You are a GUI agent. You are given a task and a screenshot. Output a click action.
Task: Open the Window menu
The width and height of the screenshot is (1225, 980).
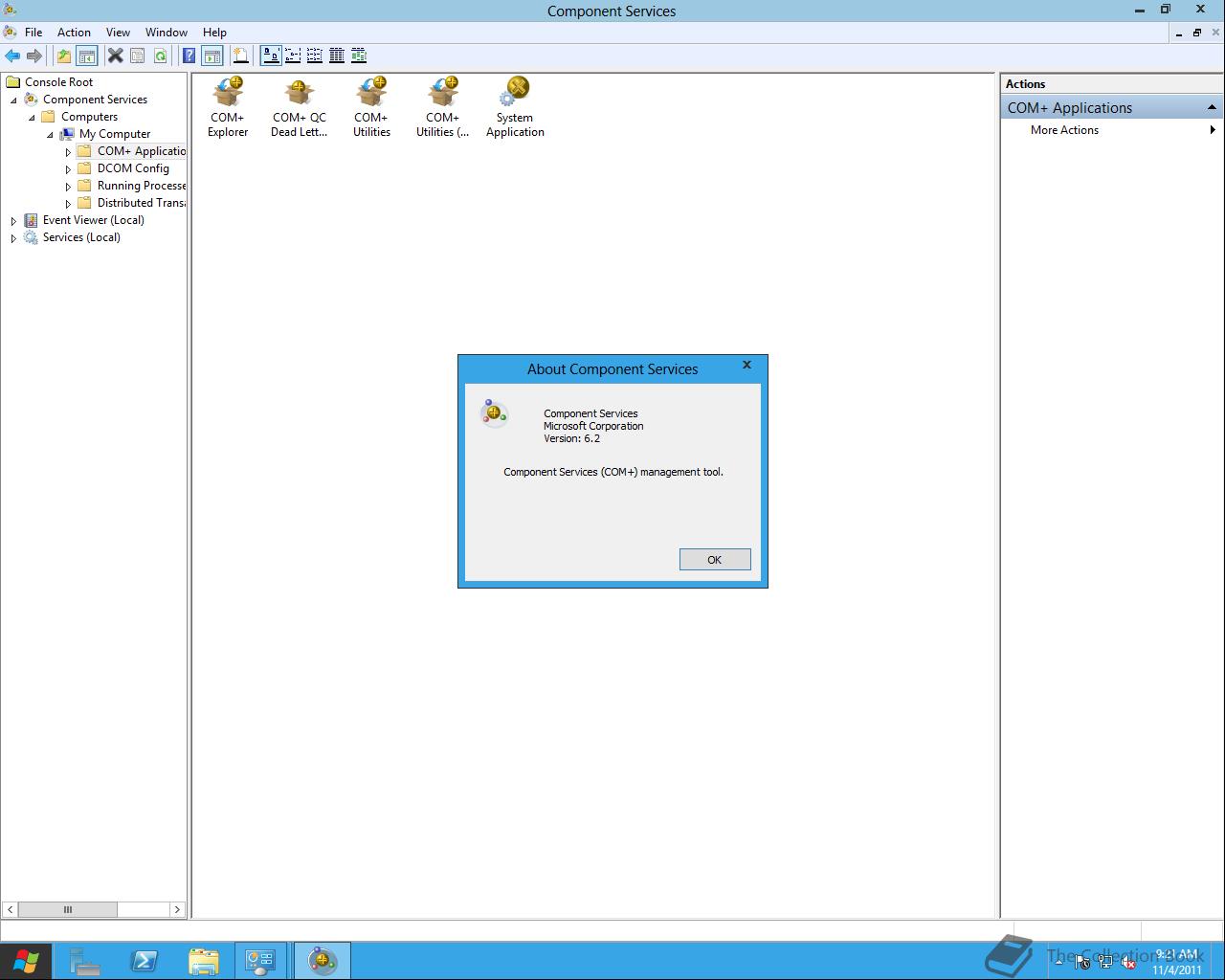click(x=167, y=32)
